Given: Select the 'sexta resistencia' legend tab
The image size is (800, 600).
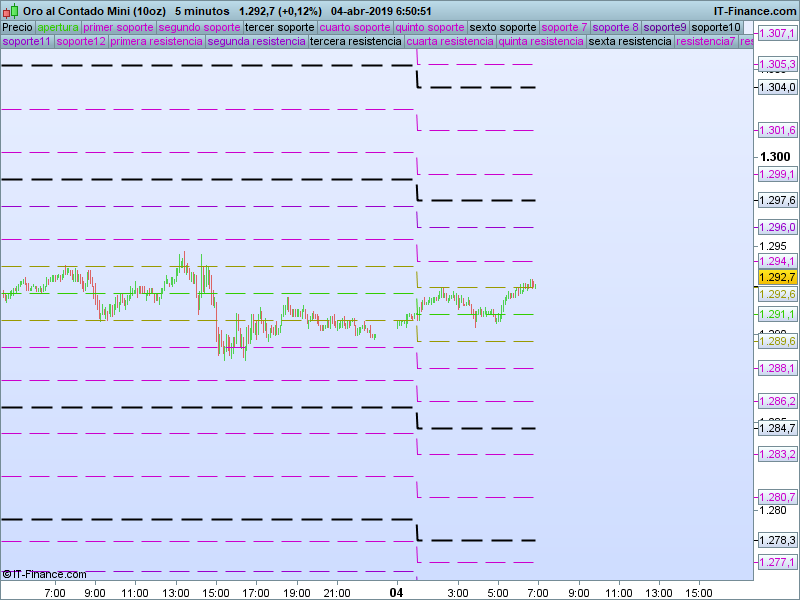Looking at the screenshot, I should click(x=630, y=42).
